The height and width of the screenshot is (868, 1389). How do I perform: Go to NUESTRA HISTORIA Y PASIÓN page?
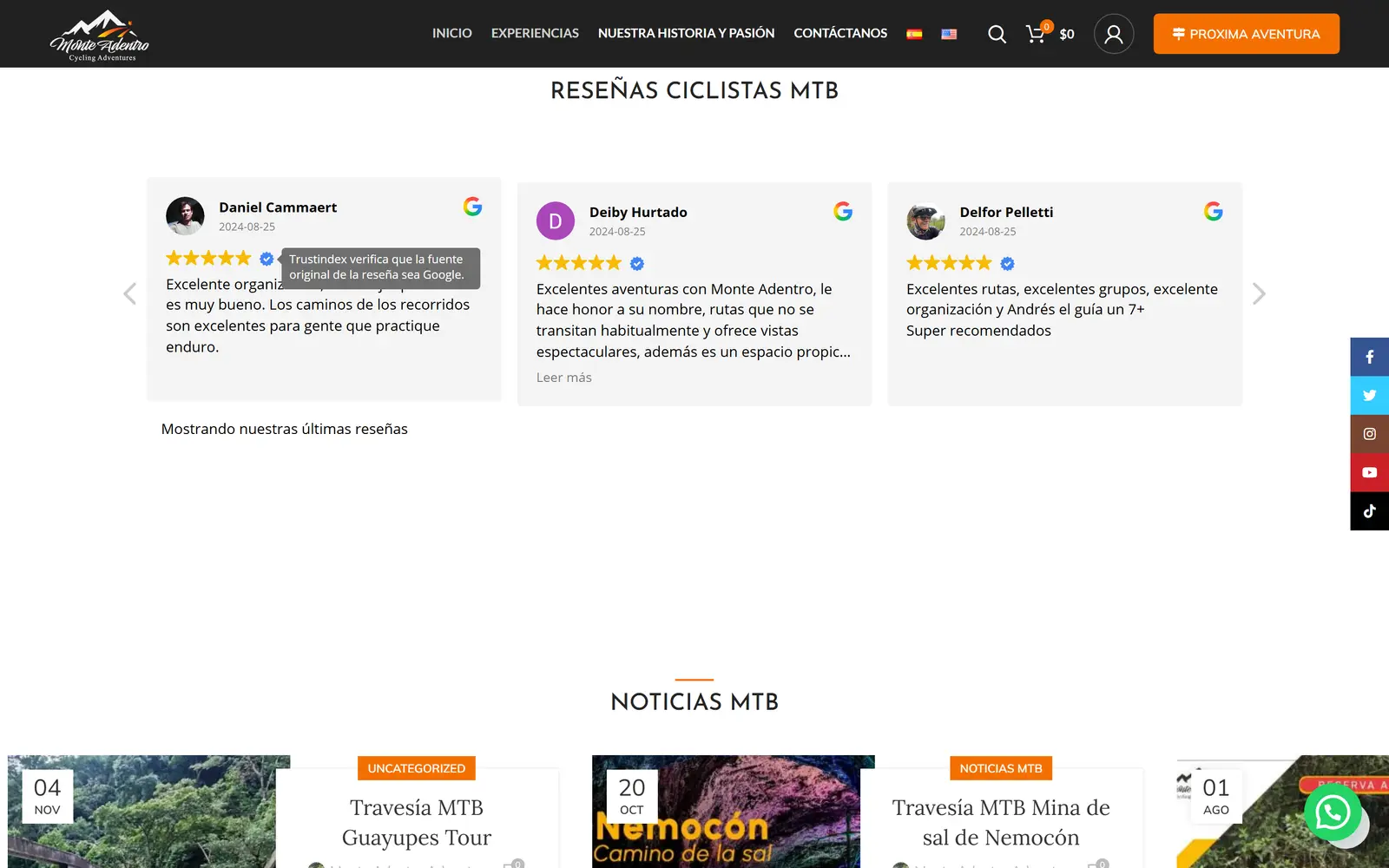tap(686, 33)
